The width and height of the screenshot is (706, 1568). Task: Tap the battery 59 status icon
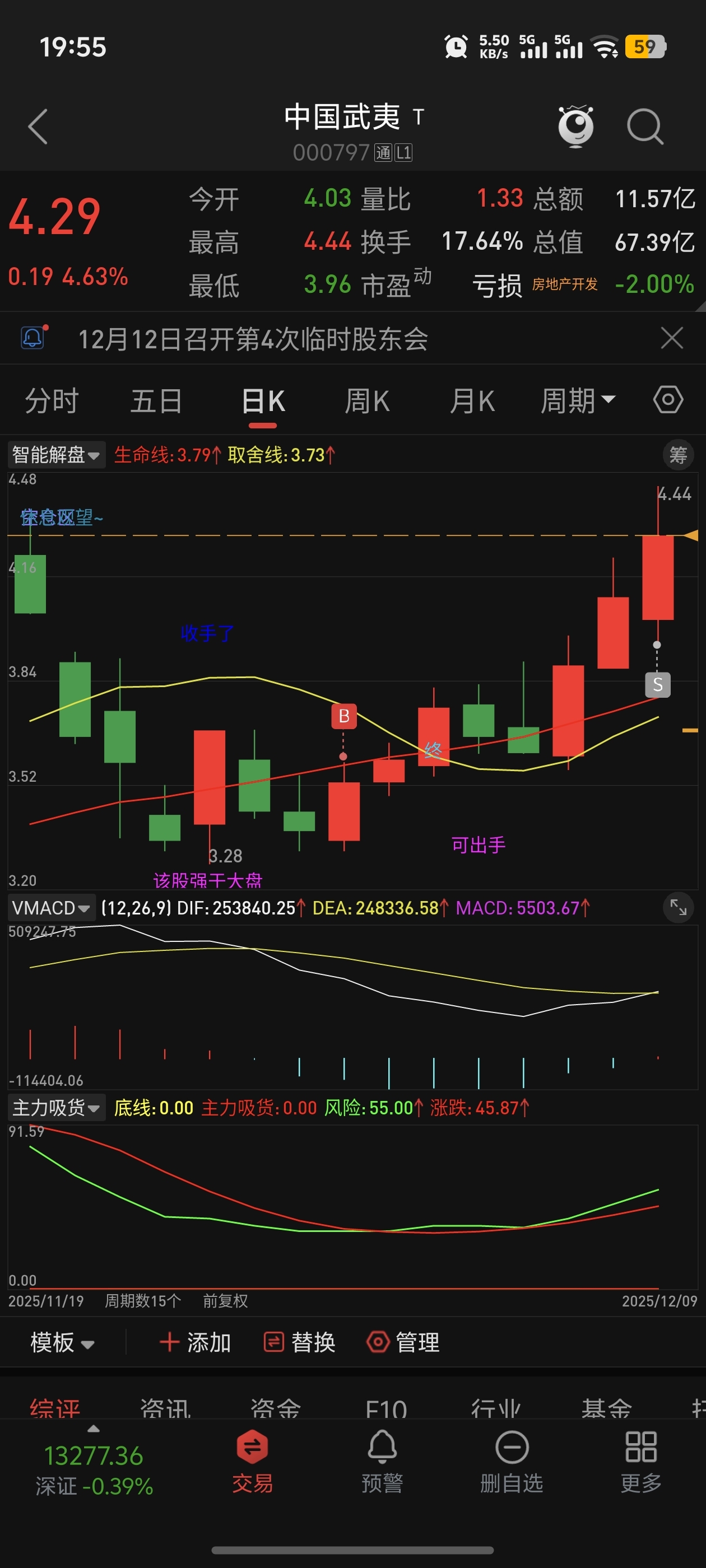pyautogui.click(x=645, y=47)
